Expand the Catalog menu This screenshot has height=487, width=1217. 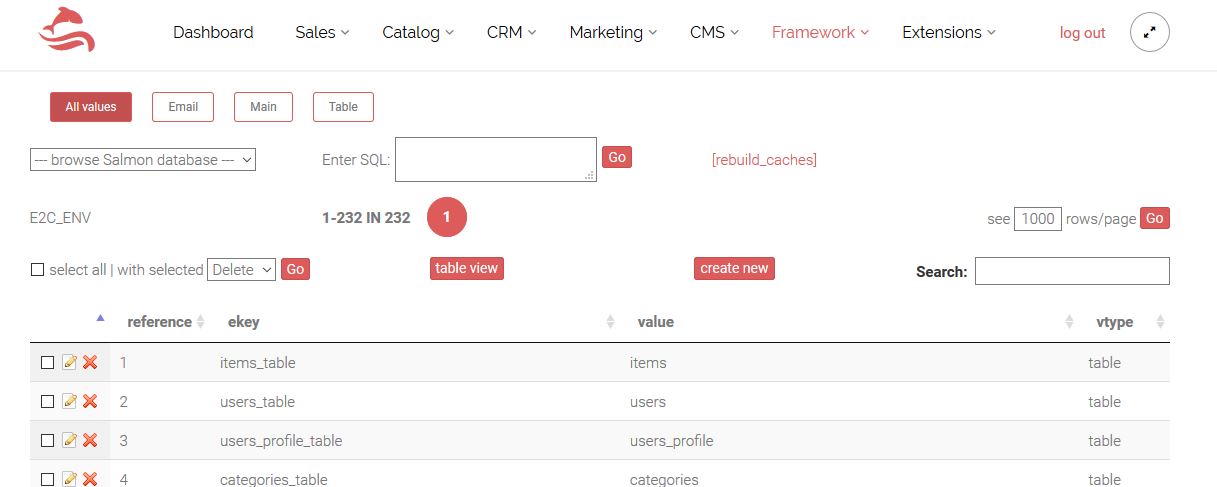pos(418,32)
